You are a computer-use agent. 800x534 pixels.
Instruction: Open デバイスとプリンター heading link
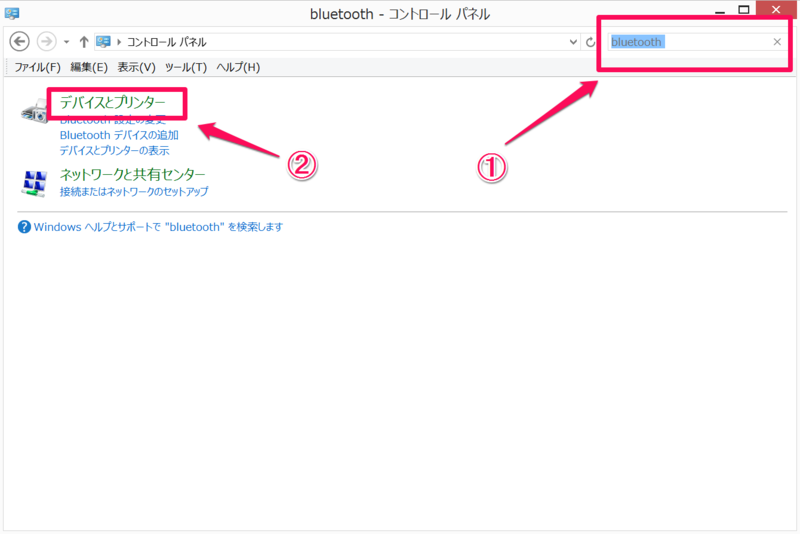click(x=113, y=103)
